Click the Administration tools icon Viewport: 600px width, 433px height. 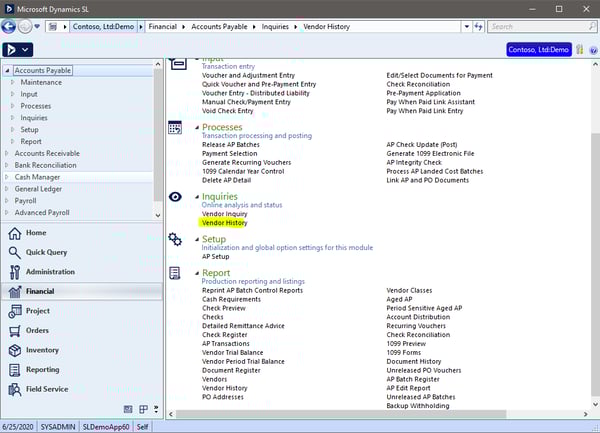[15, 272]
